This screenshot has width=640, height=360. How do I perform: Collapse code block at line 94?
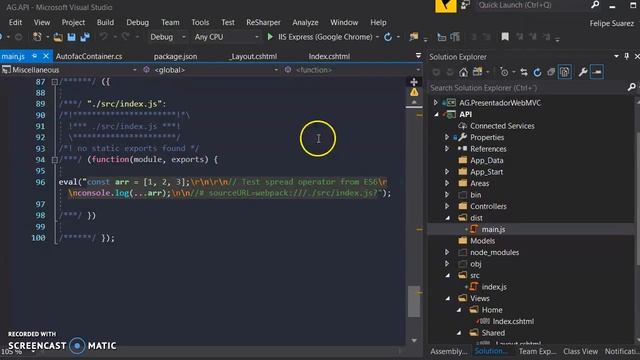tap(55, 160)
